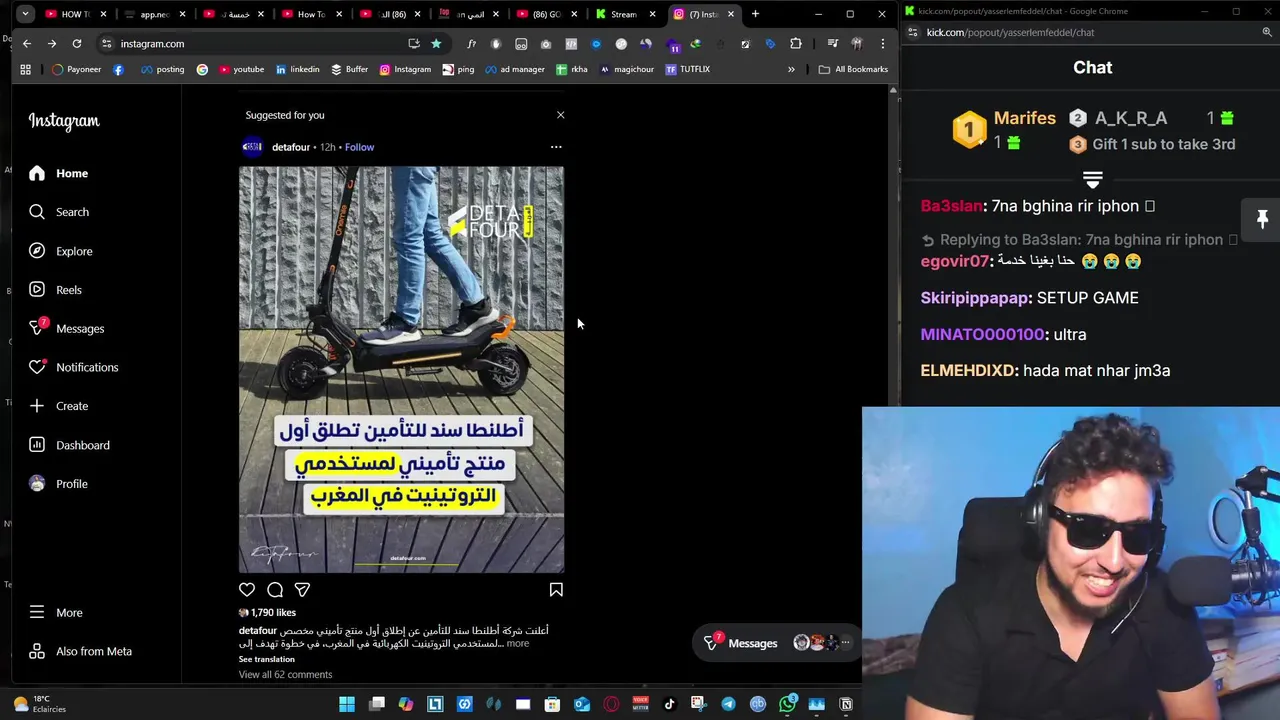Comment on the detafour post
The width and height of the screenshot is (1280, 720).
275,590
